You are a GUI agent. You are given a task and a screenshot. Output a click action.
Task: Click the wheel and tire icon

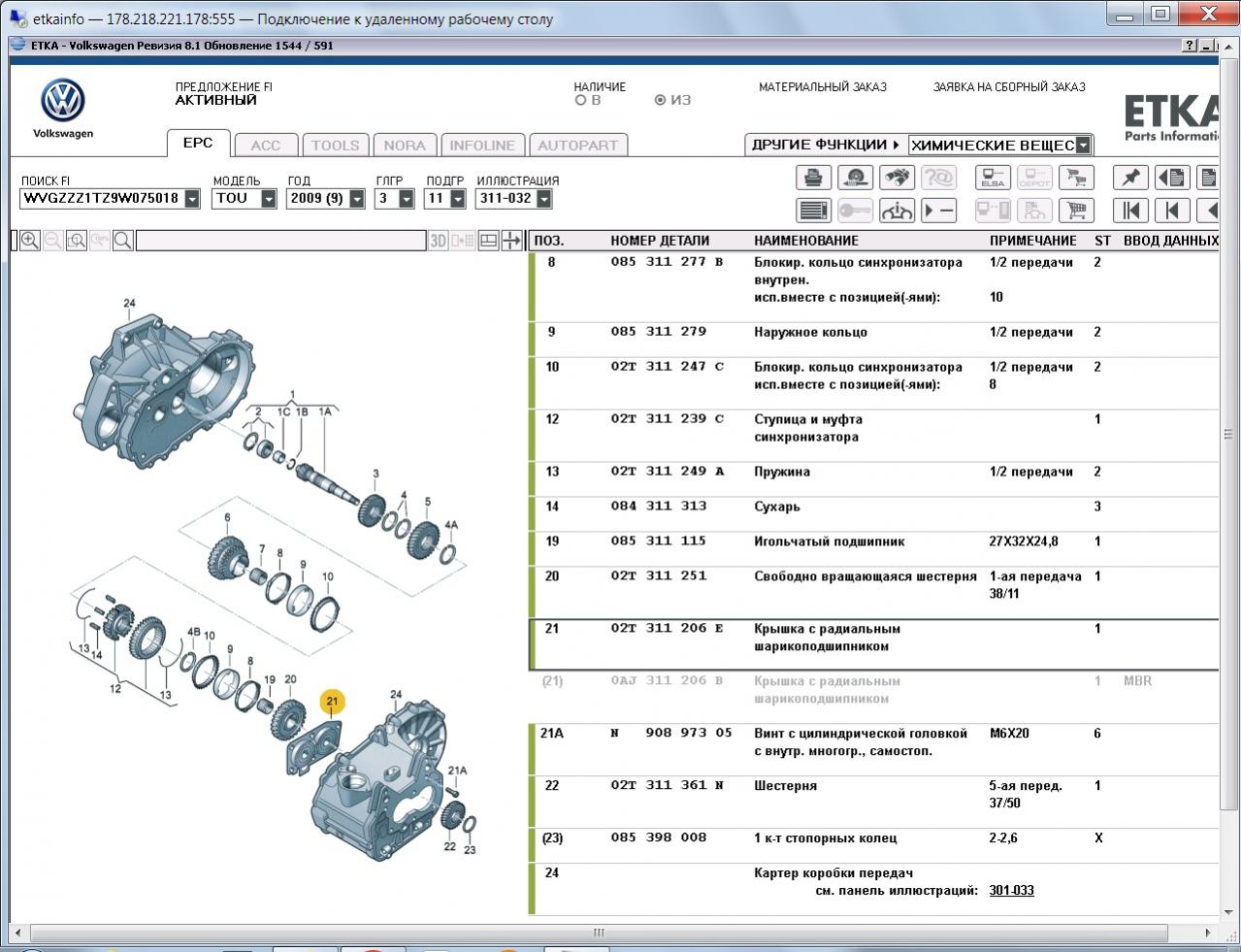855,178
